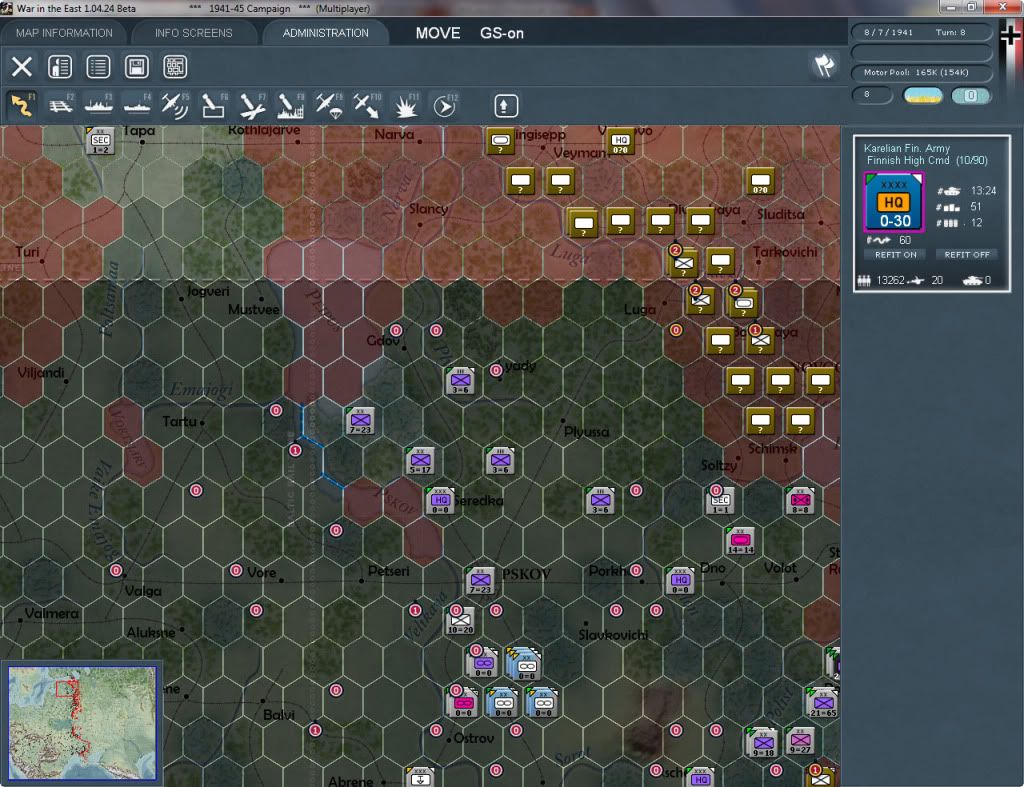This screenshot has width=1024, height=787.
Task: Click the REFIT ON button
Action: pyautogui.click(x=895, y=255)
